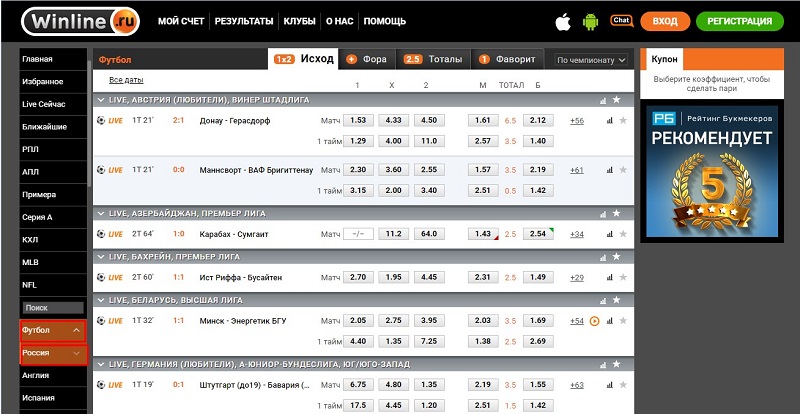Toggle favorite star on Азербайджан Премьер Лига header
Screen dimensions: 800x414
(x=617, y=213)
